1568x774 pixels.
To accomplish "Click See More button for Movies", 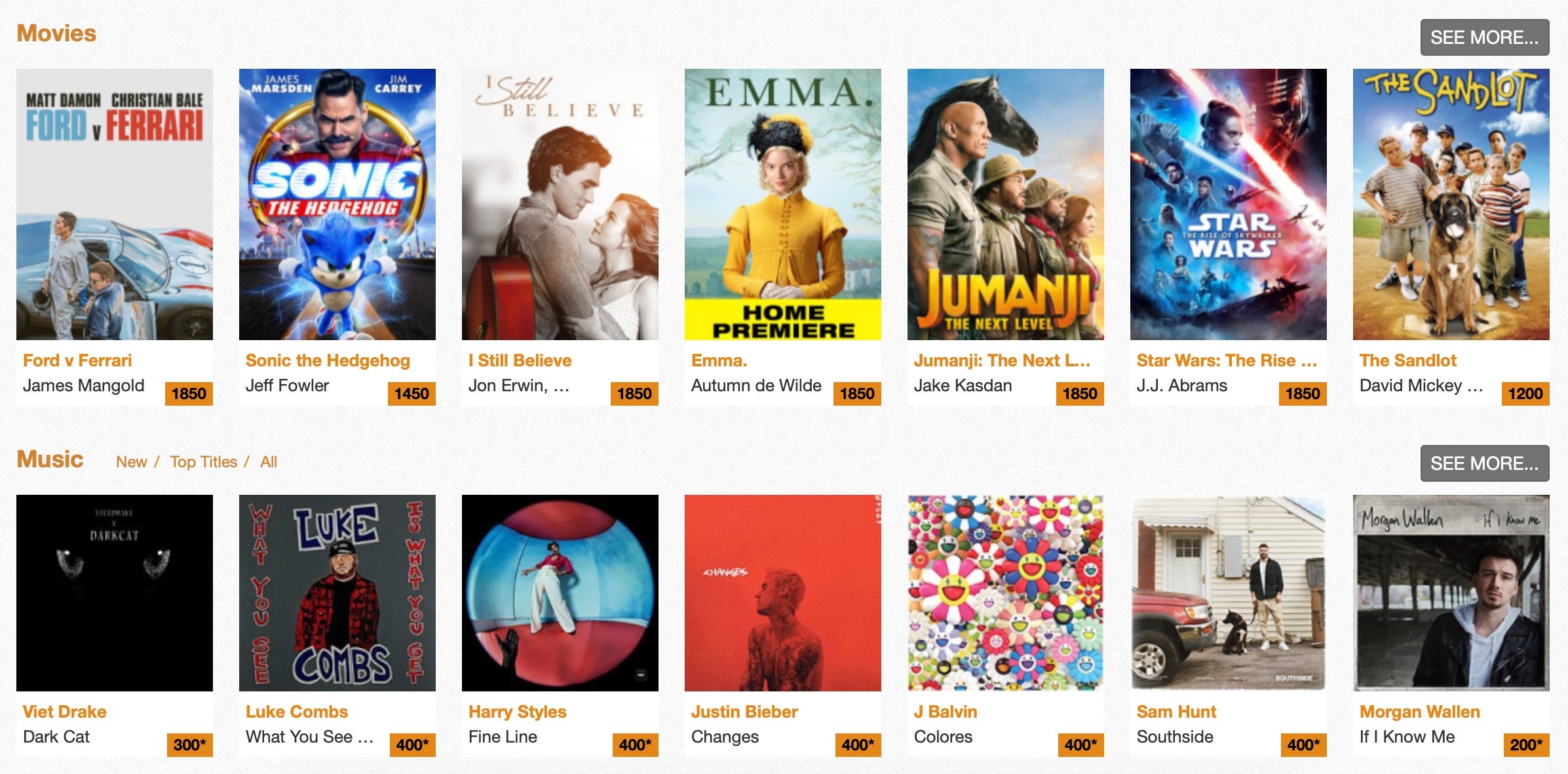I will [x=1485, y=37].
